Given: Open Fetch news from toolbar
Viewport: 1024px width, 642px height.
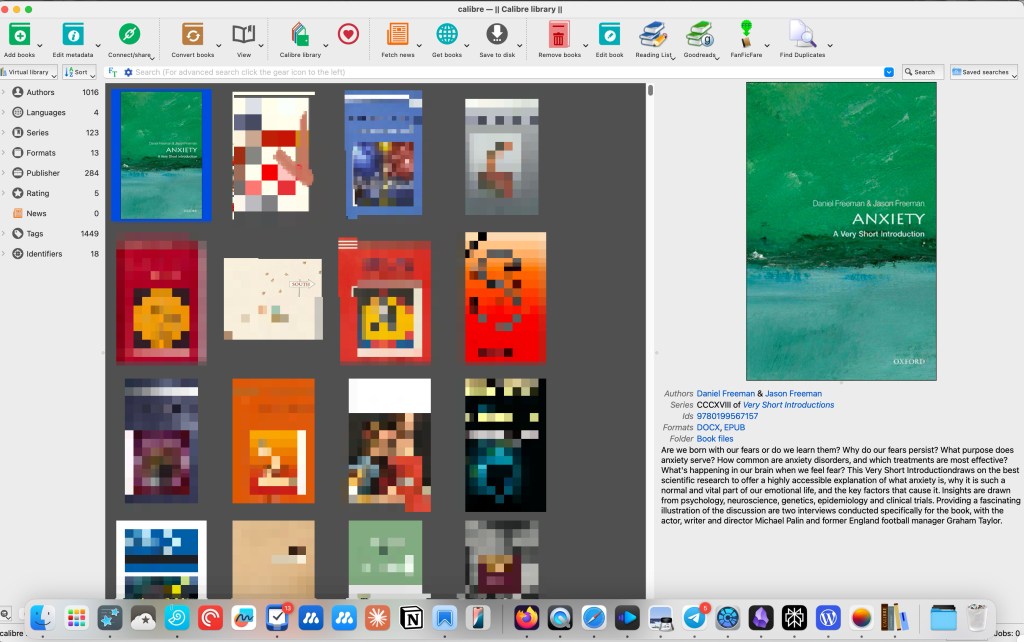Looking at the screenshot, I should click(x=398, y=35).
